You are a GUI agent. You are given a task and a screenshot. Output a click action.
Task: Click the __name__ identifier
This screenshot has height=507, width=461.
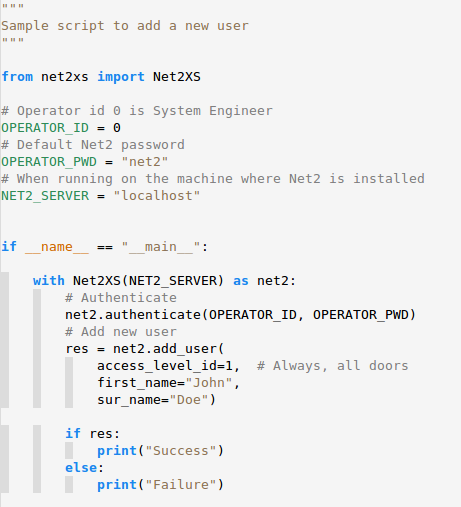coord(57,247)
